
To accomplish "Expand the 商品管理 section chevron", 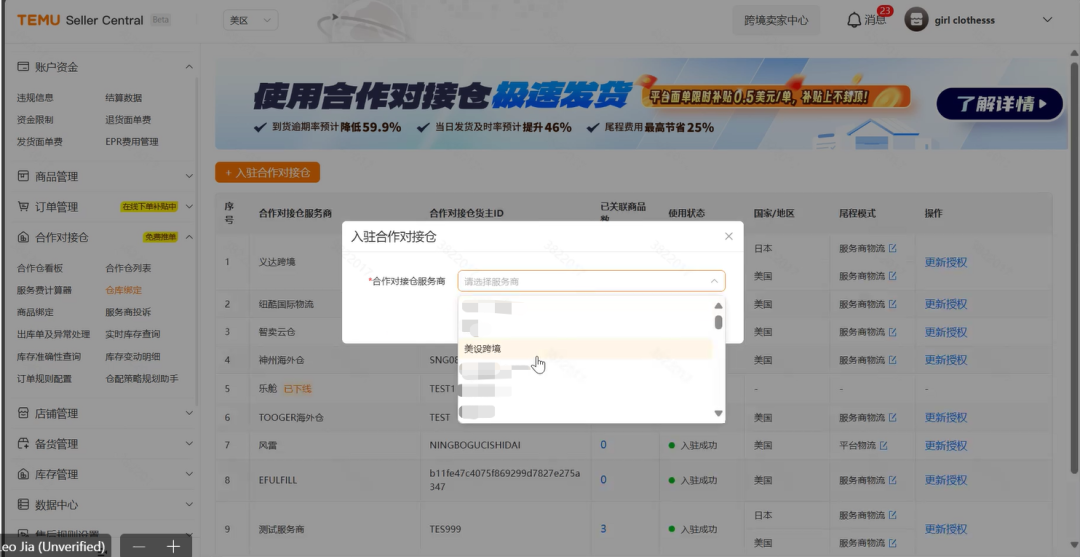I will click(189, 176).
